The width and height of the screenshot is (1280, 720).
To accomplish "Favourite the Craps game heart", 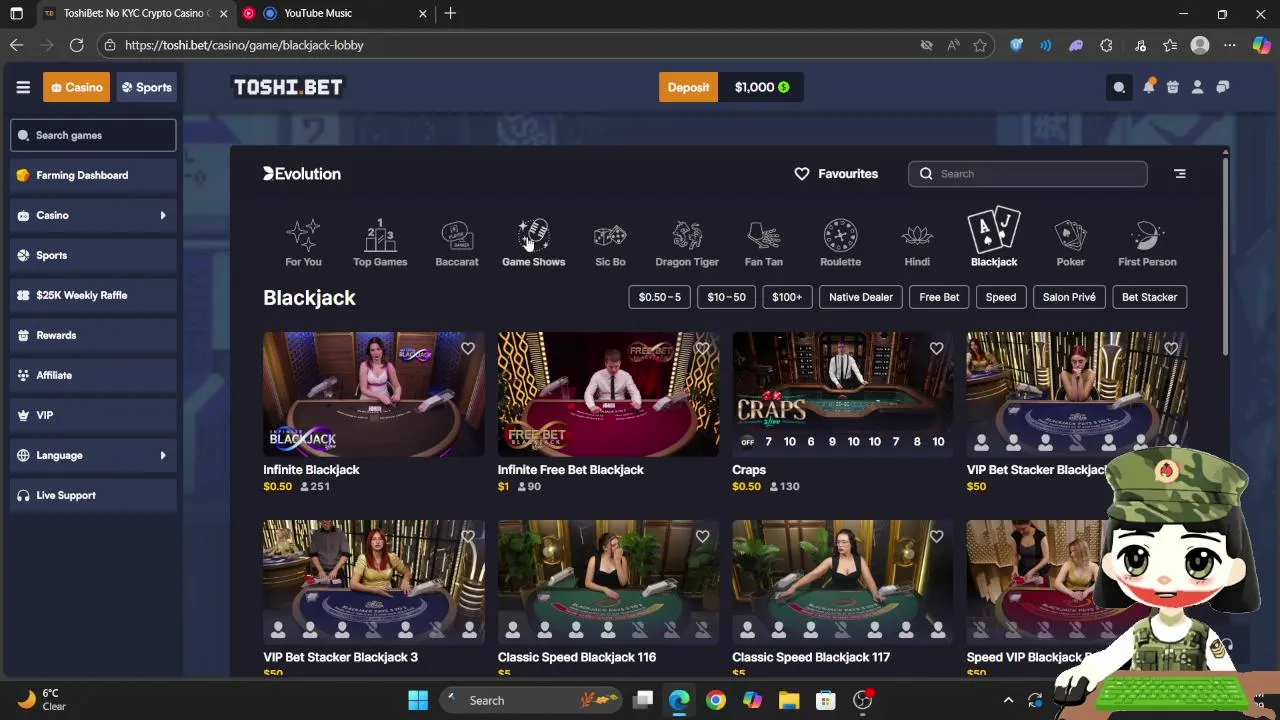I will [x=936, y=349].
